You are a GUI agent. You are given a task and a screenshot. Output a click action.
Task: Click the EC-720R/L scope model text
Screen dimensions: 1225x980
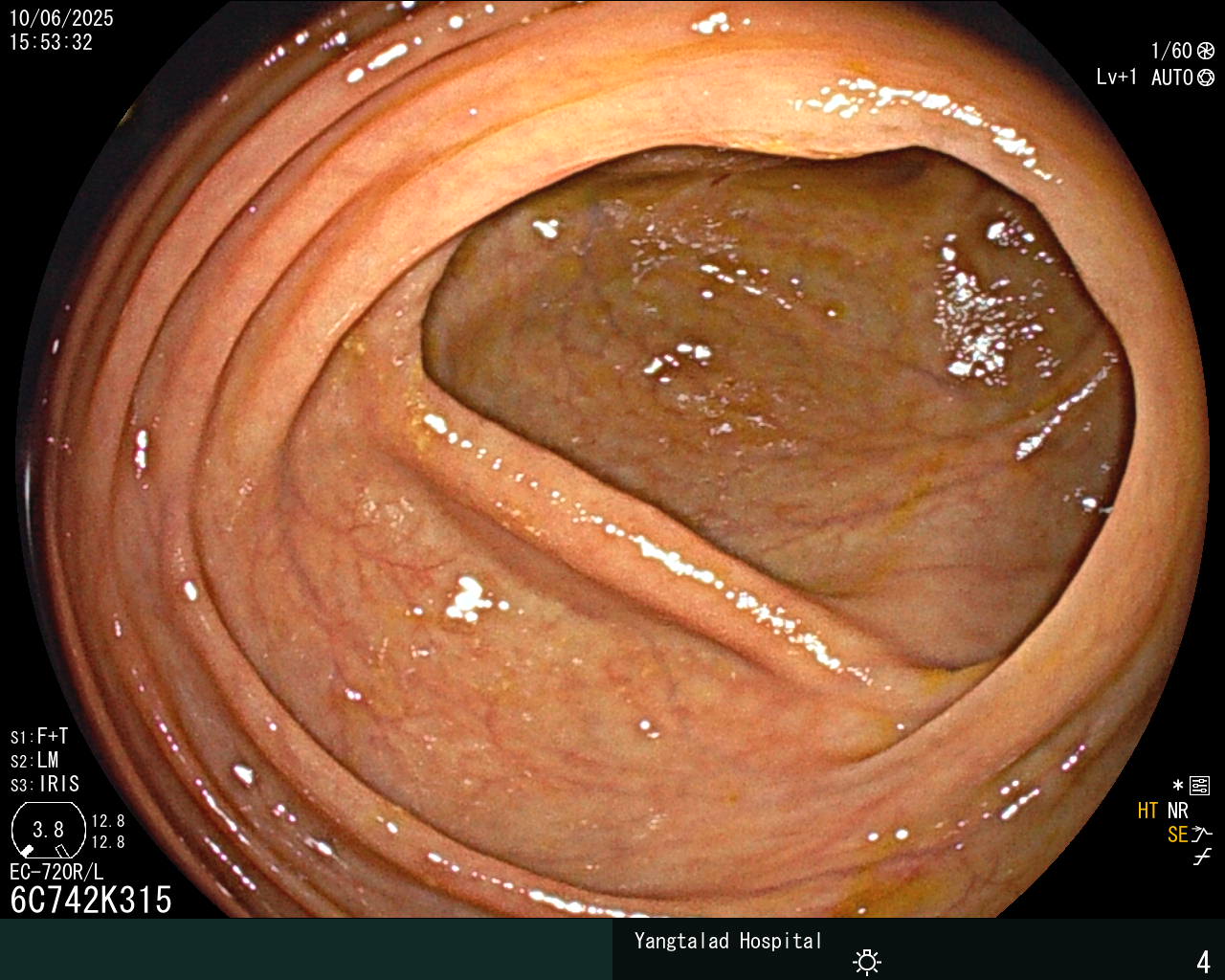coord(56,872)
